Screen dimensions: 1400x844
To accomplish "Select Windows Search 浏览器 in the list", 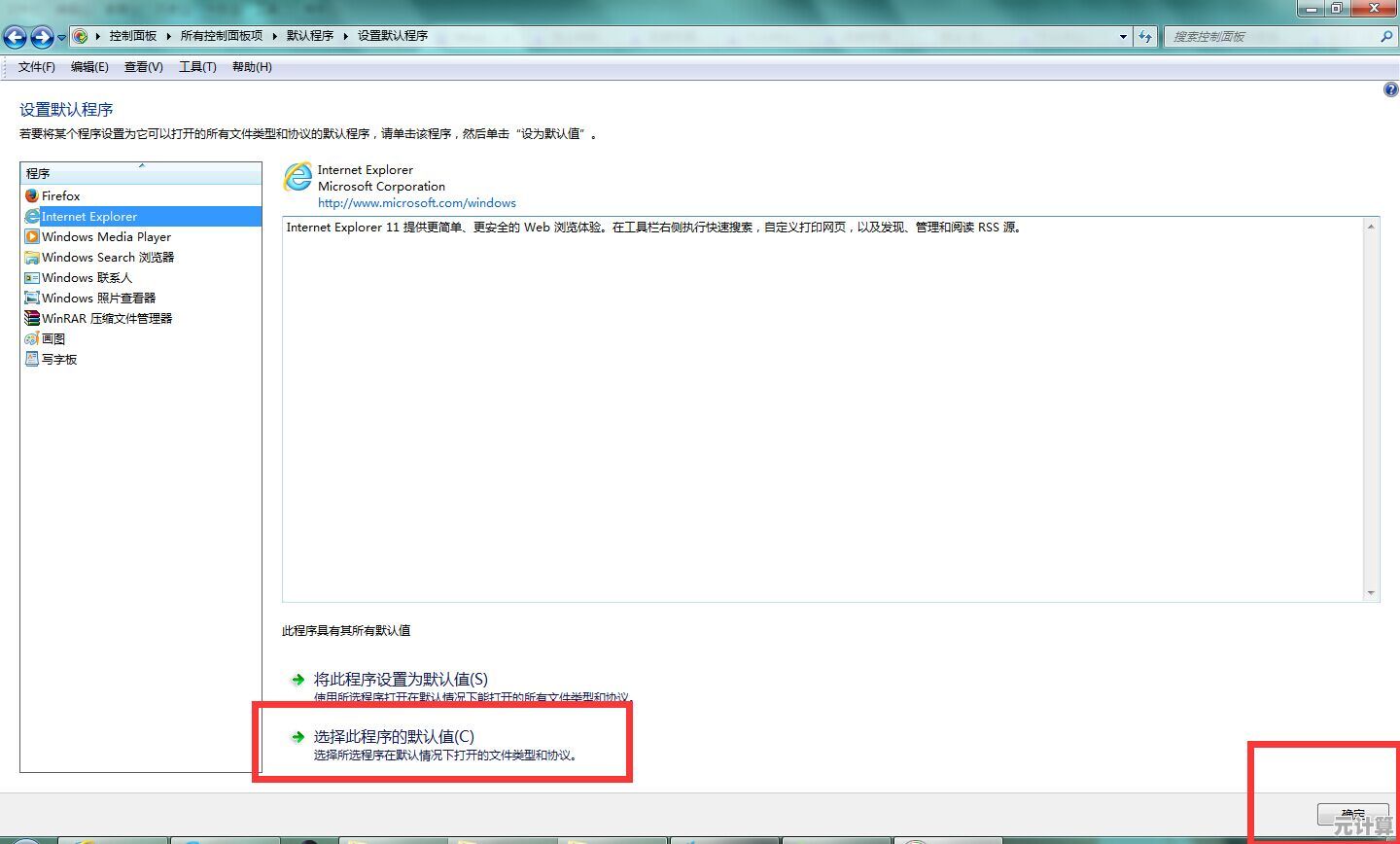I will [141, 257].
